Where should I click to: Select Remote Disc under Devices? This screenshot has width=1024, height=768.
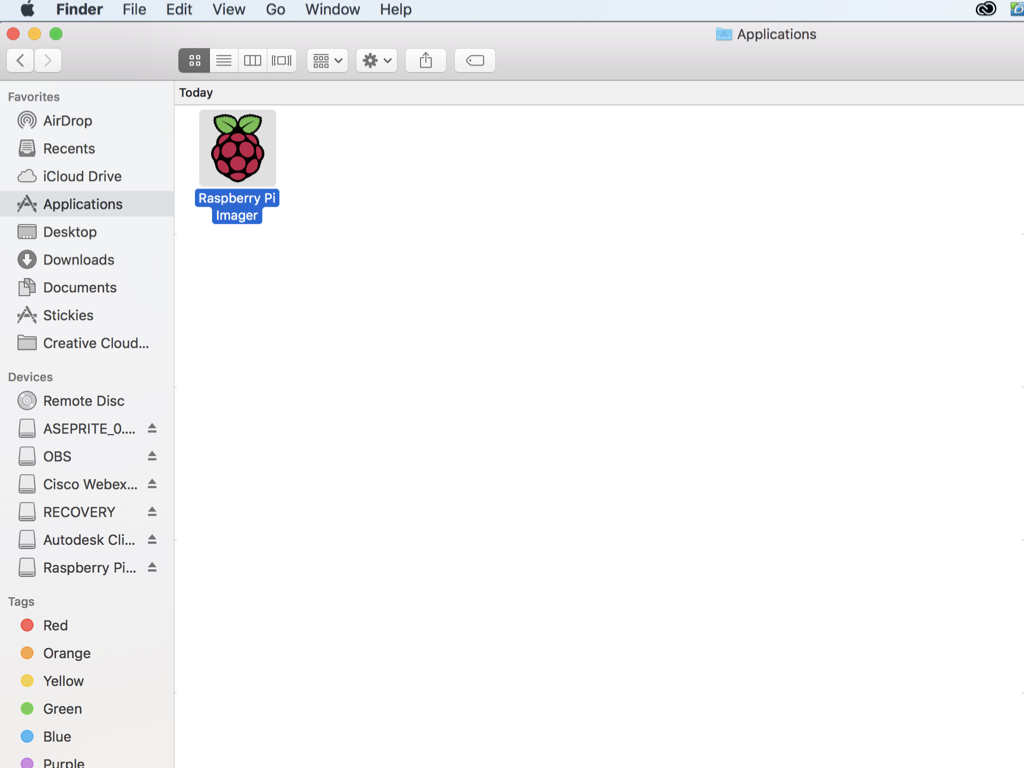87,401
